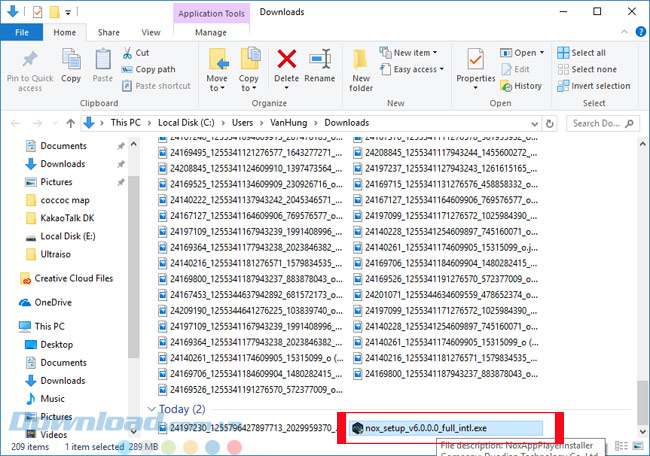Select the nox_setup_v6.0.0.0_full_intl.exe file
The height and width of the screenshot is (456, 650).
pos(446,428)
